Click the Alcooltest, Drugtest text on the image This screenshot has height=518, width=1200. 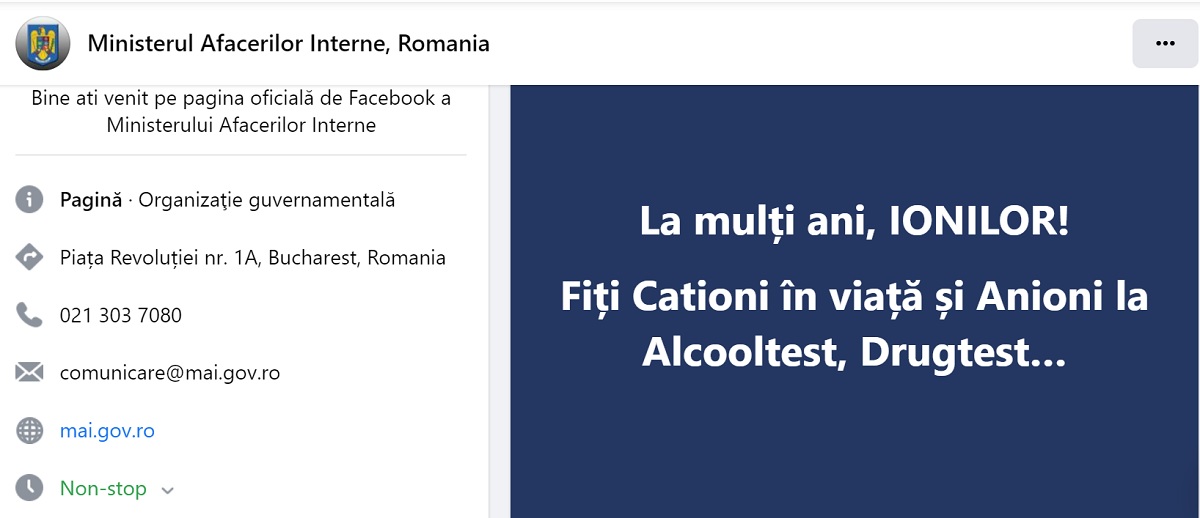pyautogui.click(x=855, y=351)
